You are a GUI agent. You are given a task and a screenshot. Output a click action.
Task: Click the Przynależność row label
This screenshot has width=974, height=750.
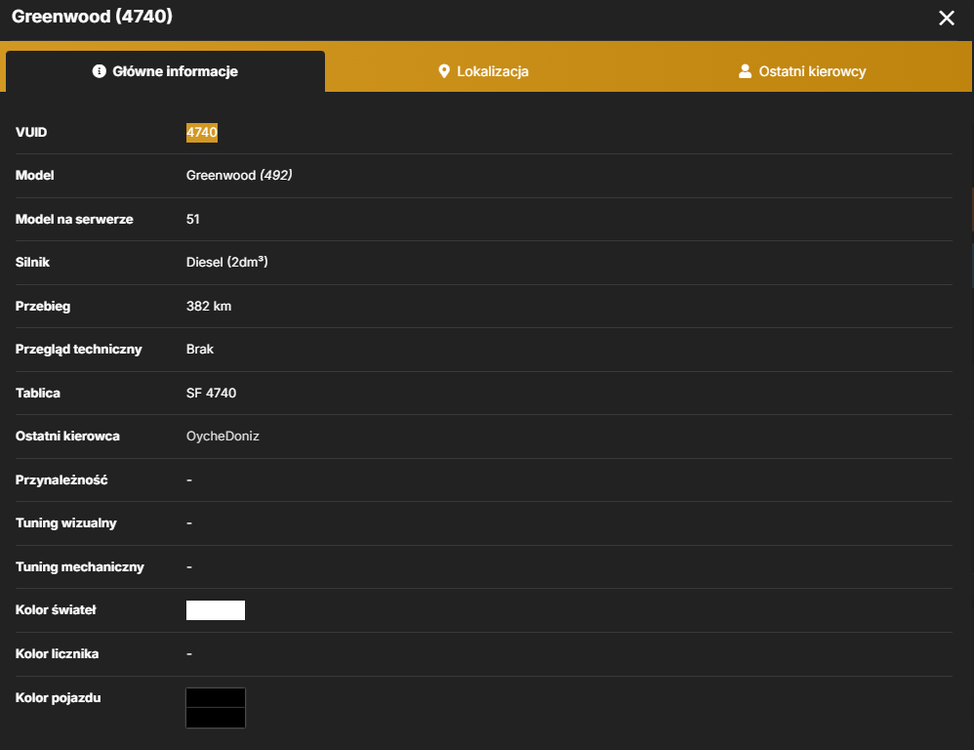(x=61, y=480)
